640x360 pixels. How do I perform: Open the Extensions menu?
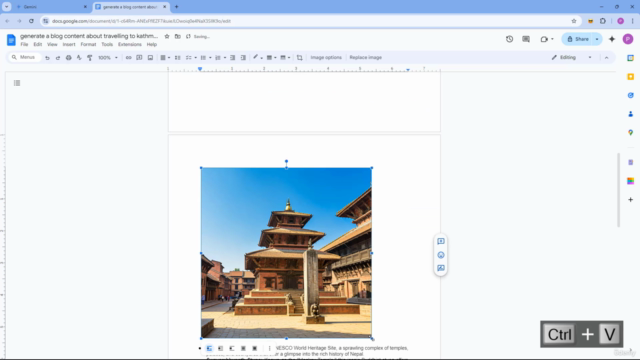coord(130,44)
